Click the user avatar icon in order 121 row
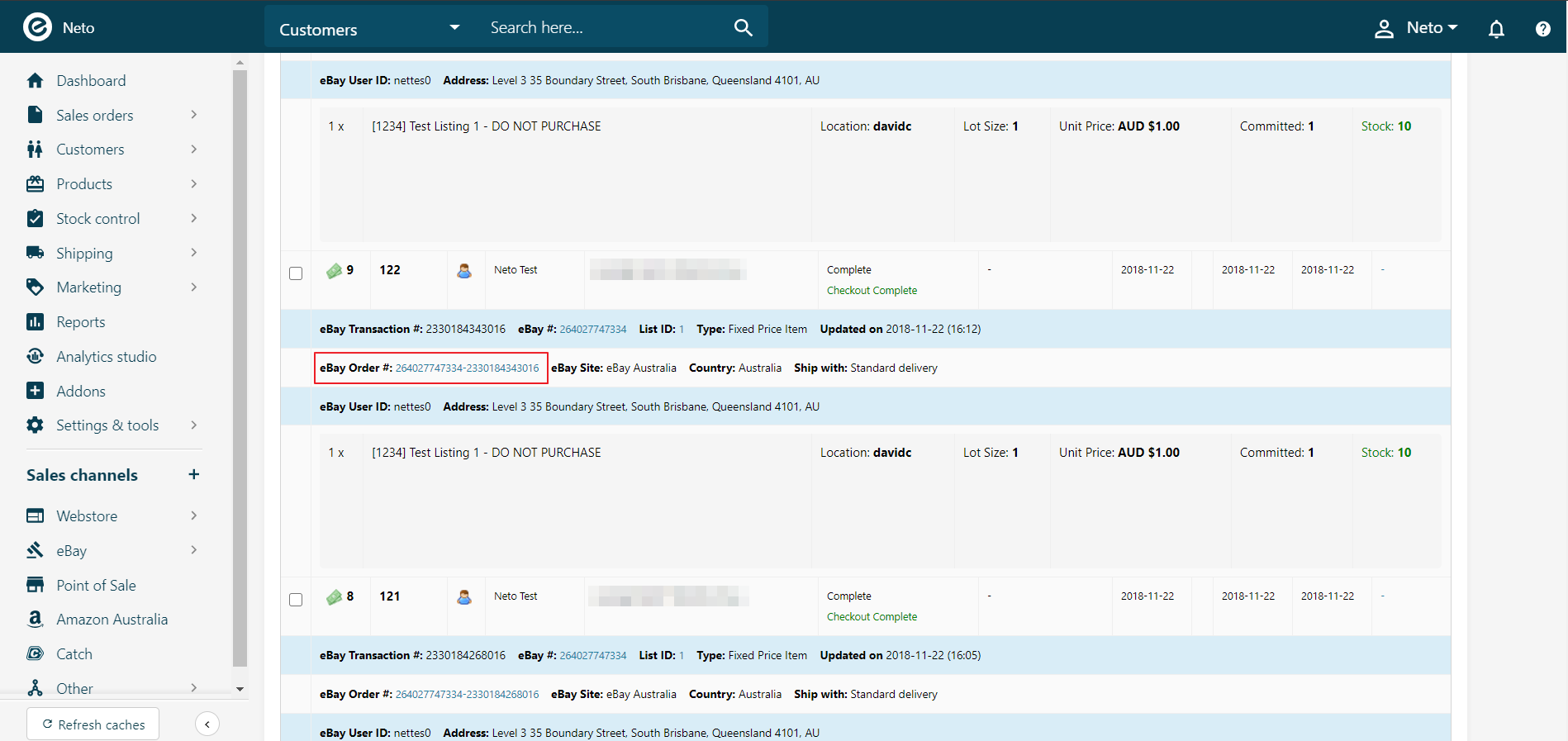Image resolution: width=1568 pixels, height=741 pixels. (464, 596)
